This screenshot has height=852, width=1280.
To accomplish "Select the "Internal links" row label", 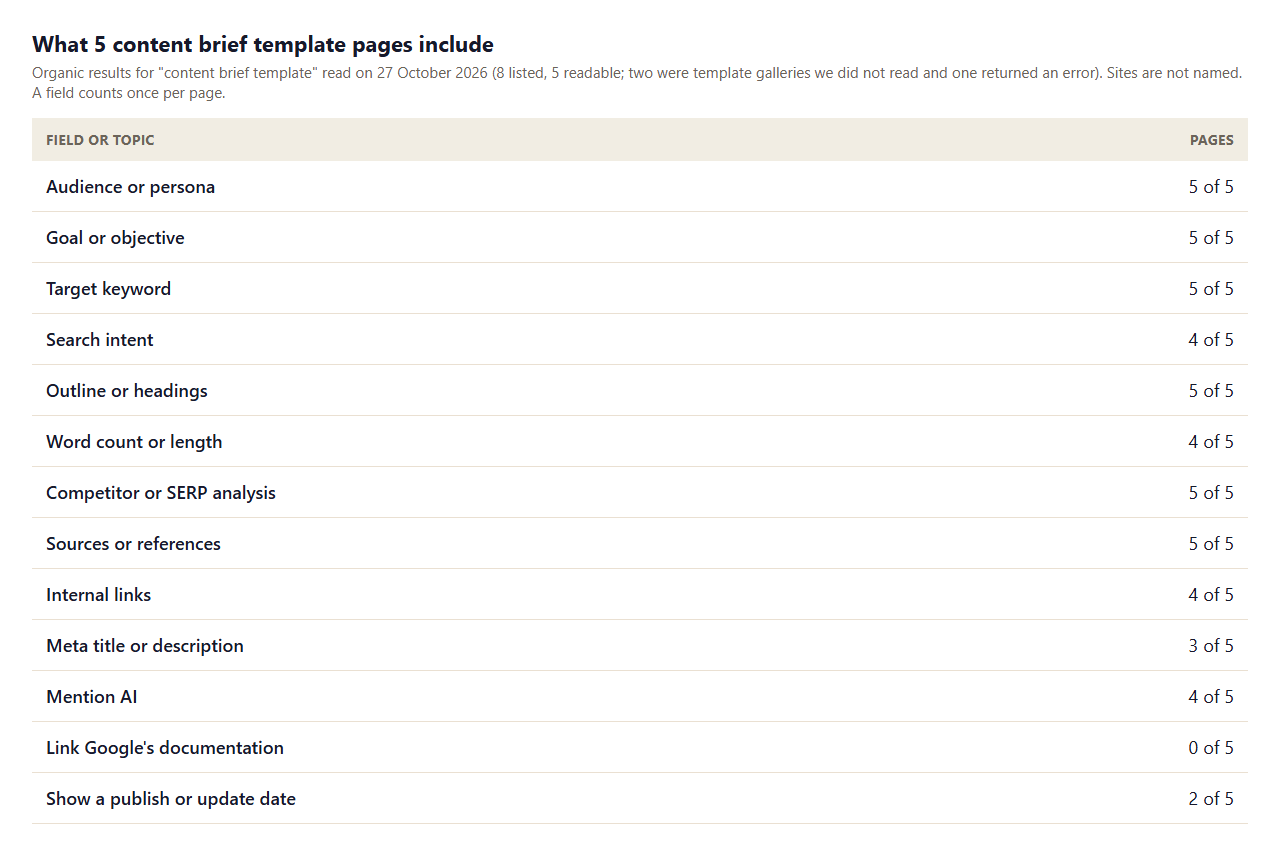I will click(98, 595).
